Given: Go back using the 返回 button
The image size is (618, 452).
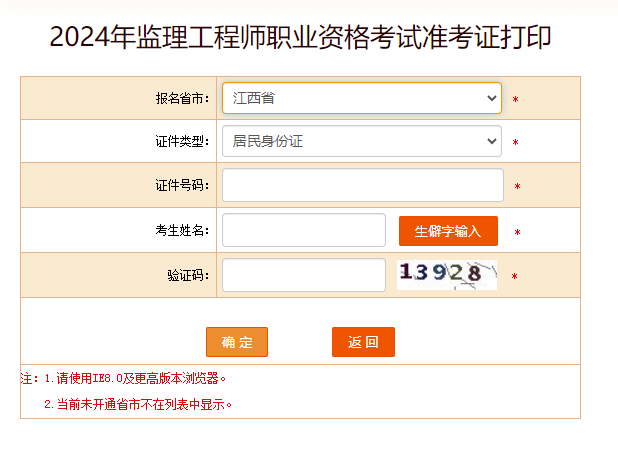Looking at the screenshot, I should (363, 342).
